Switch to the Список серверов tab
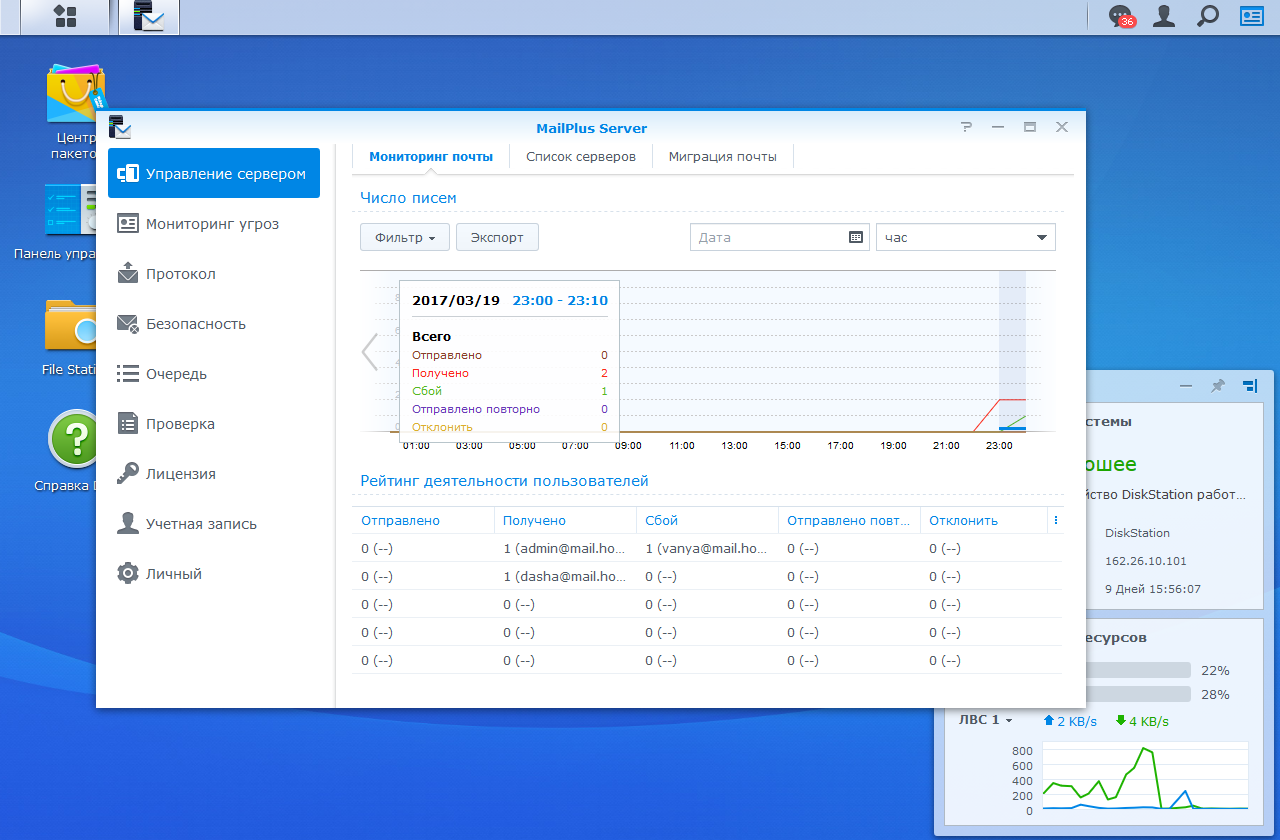Screen dimensions: 1280x840 pyautogui.click(x=581, y=157)
